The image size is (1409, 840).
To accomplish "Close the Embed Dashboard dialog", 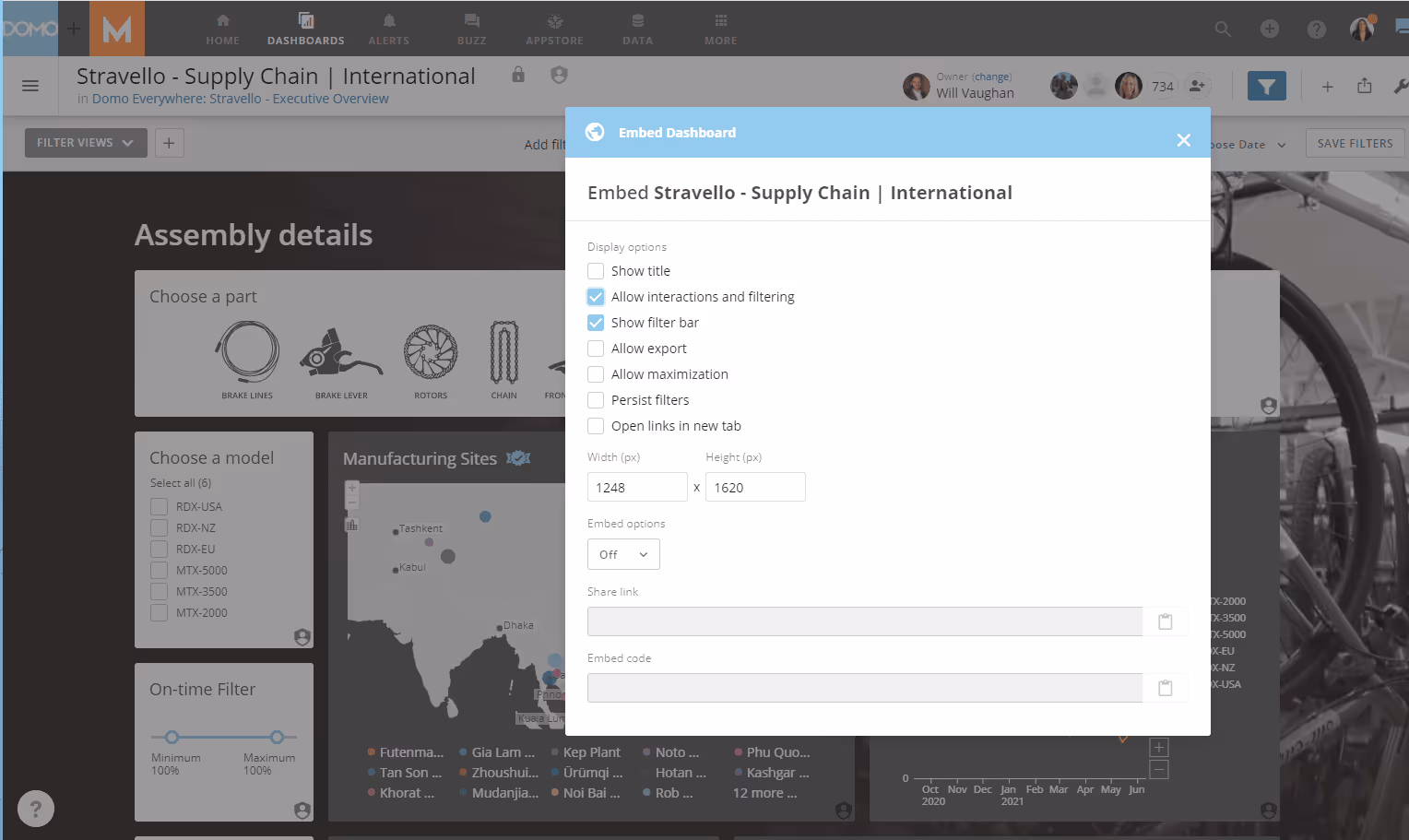I will (1184, 140).
